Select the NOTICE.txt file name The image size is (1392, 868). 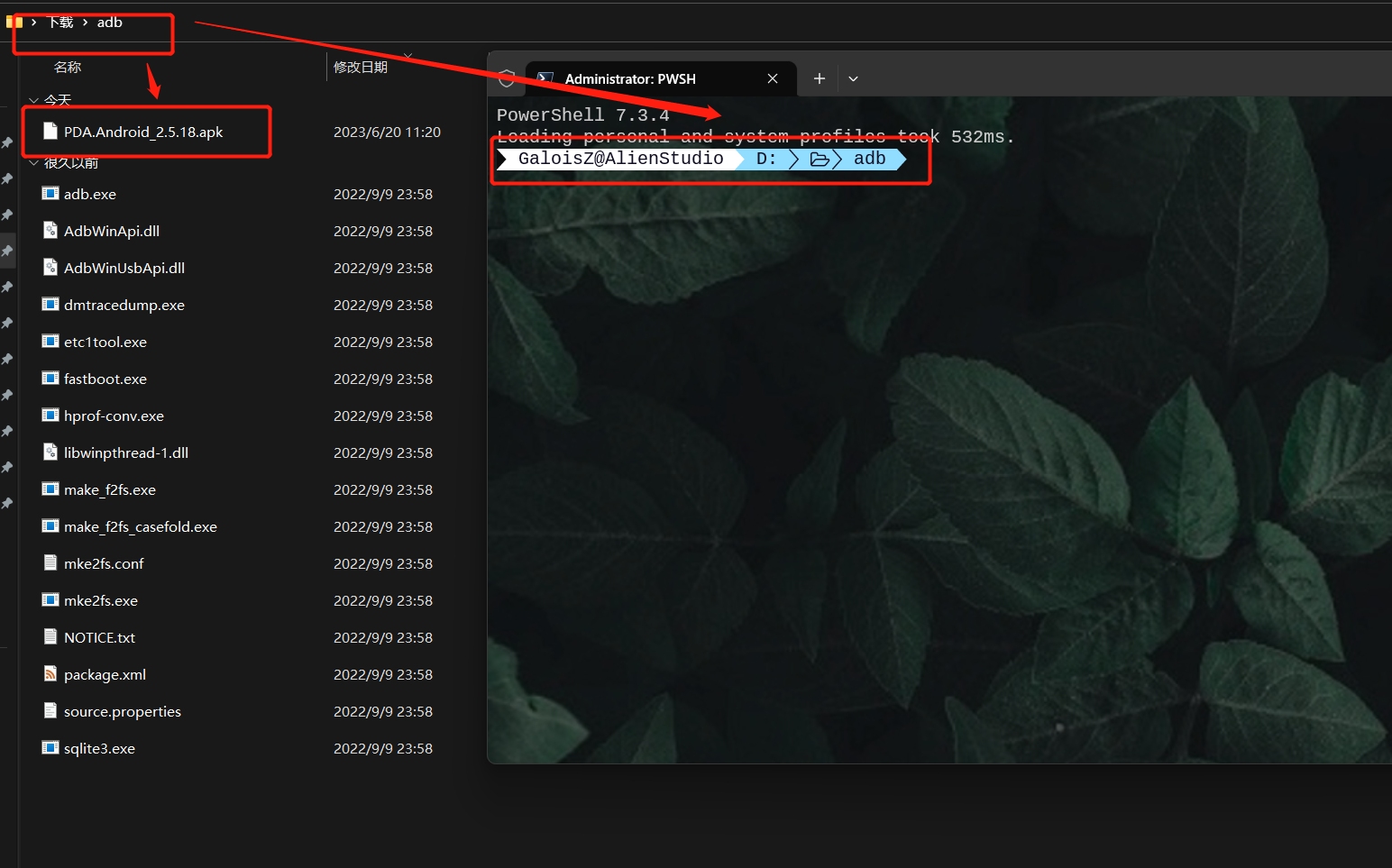[x=99, y=637]
